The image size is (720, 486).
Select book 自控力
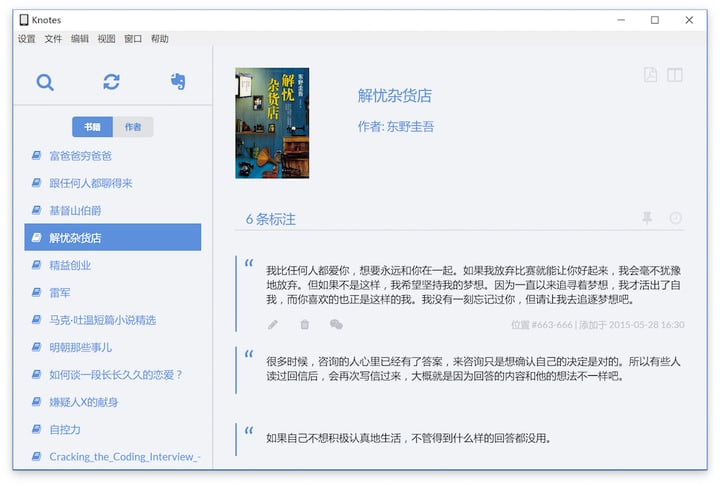(x=112, y=429)
